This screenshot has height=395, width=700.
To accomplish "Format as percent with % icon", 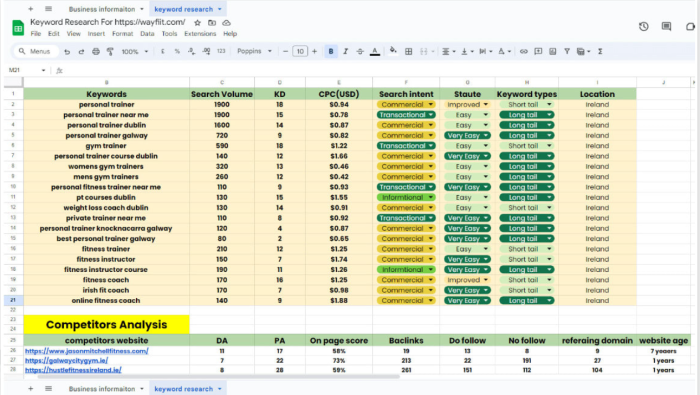I will tap(177, 51).
